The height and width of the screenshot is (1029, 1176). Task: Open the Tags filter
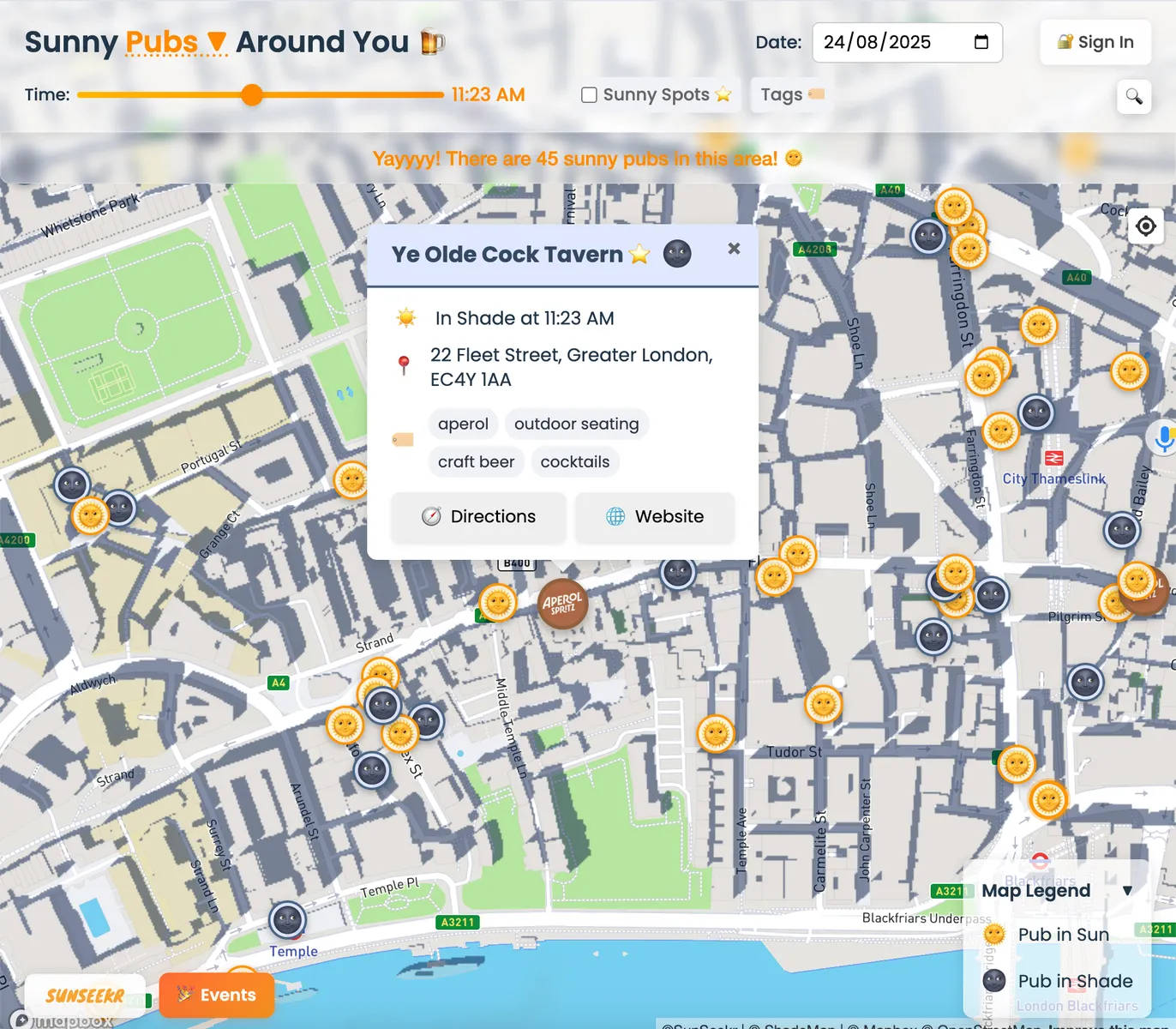click(x=791, y=95)
